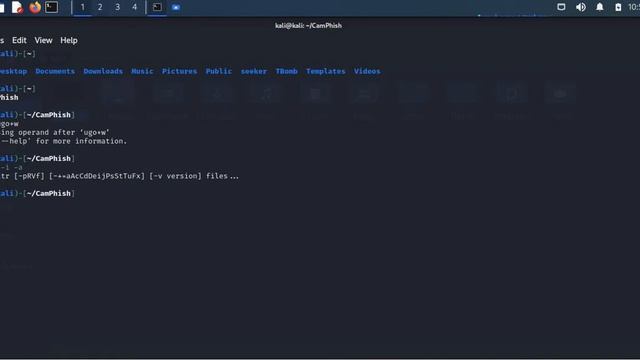640x360 pixels.
Task: Click the Public directory name
Action: click(219, 71)
